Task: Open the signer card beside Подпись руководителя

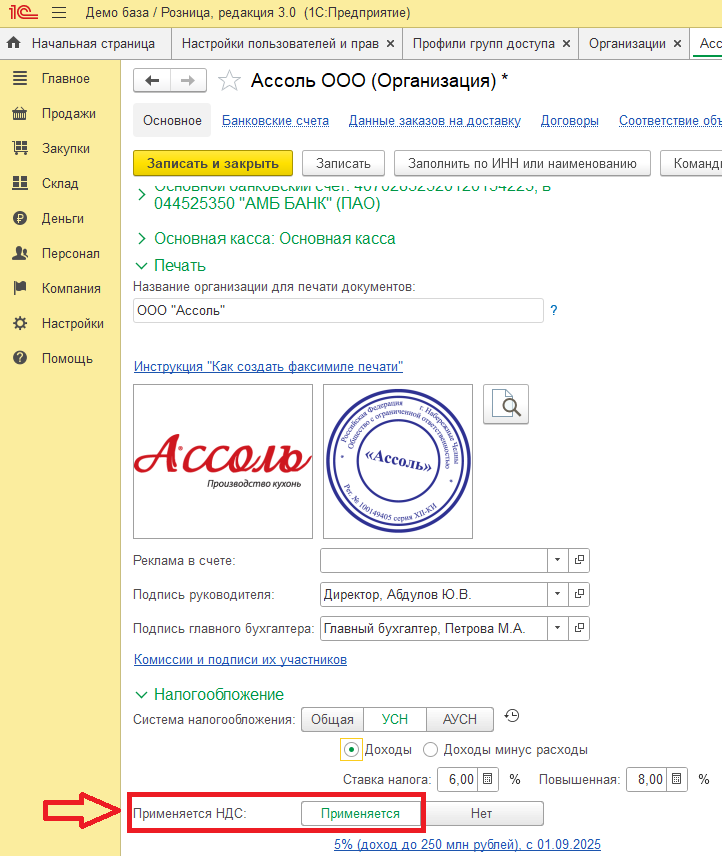Action: click(578, 595)
